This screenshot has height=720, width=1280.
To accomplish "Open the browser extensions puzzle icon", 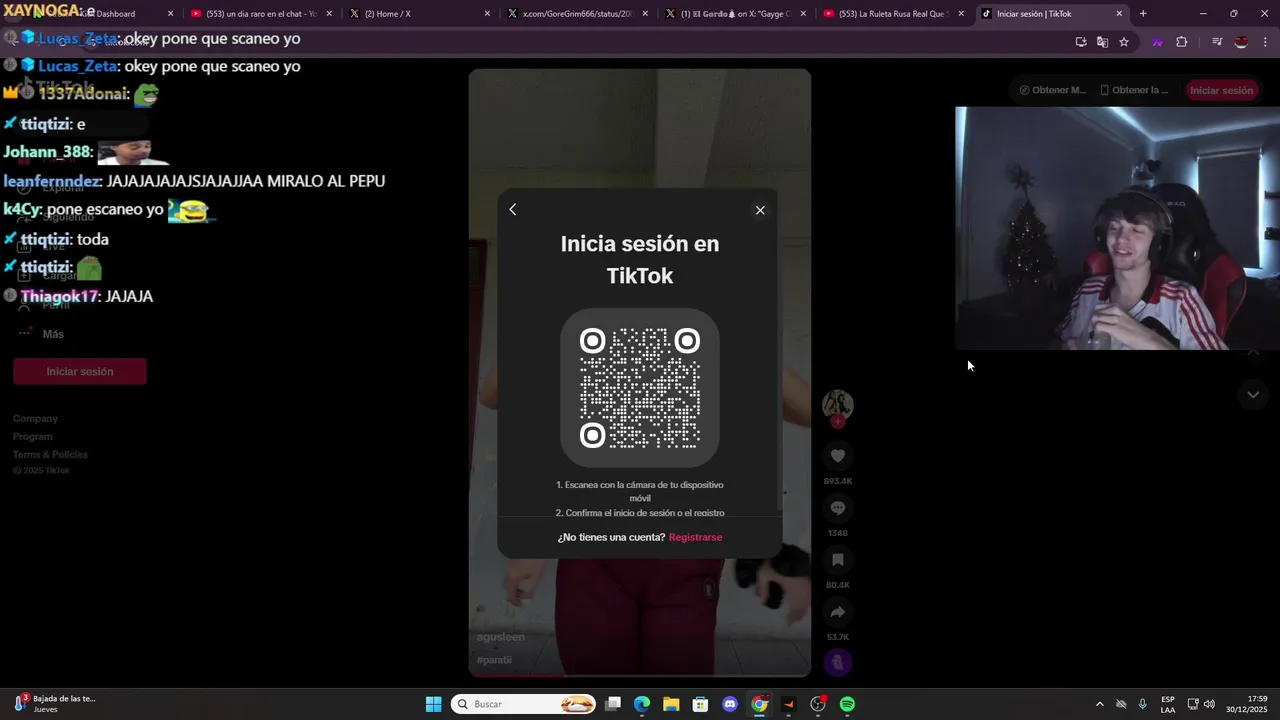I will [x=1182, y=42].
